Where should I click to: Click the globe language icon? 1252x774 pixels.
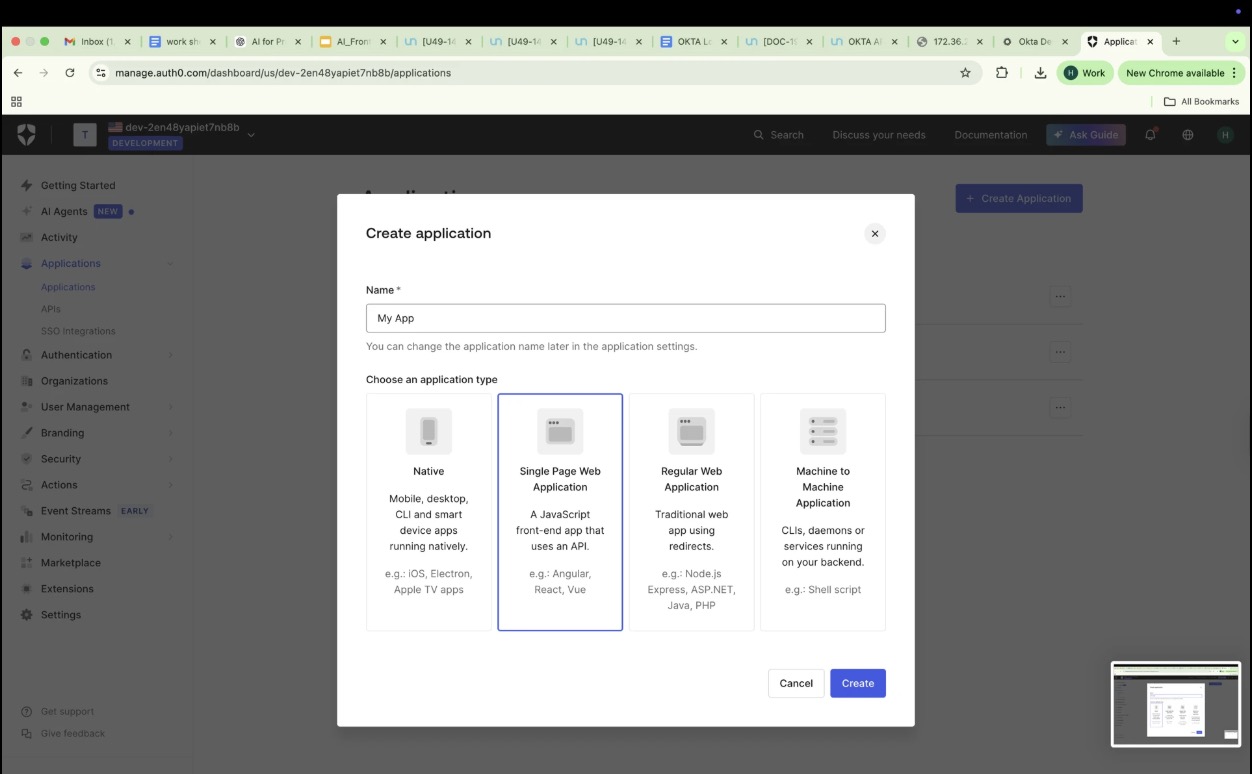point(1188,135)
